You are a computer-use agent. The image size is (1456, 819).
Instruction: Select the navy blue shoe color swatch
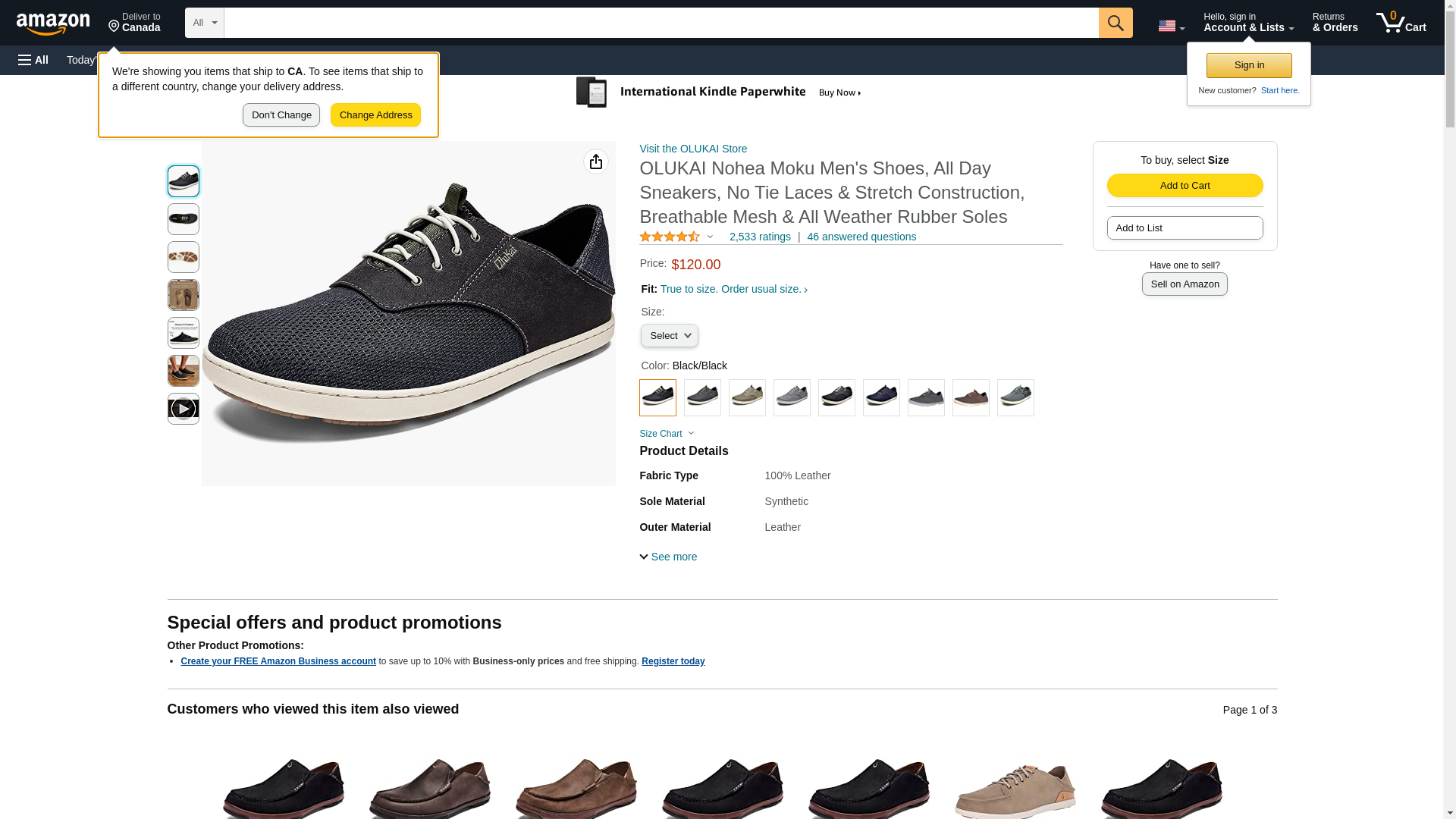point(880,397)
